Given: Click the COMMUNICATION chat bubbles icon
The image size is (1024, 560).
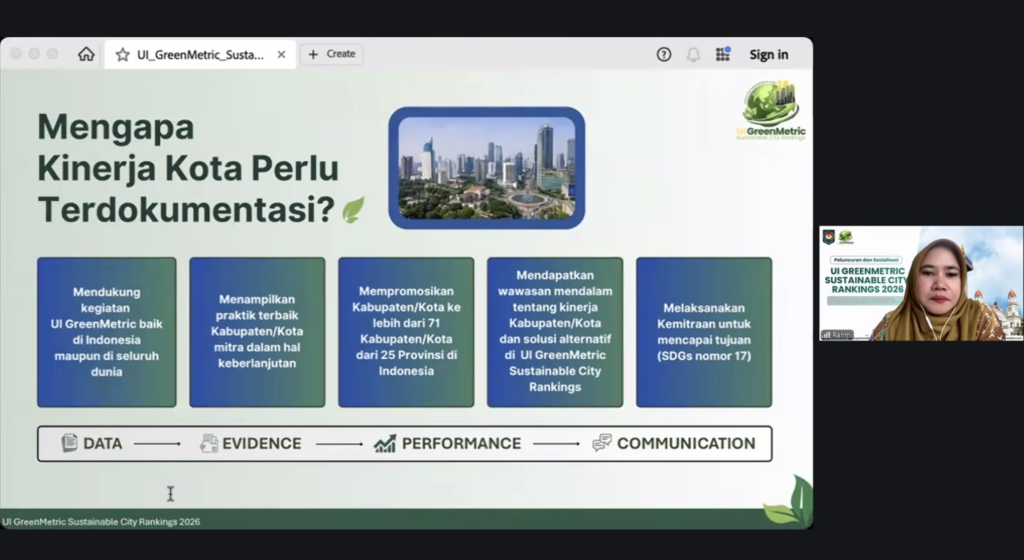Looking at the screenshot, I should pos(601,443).
